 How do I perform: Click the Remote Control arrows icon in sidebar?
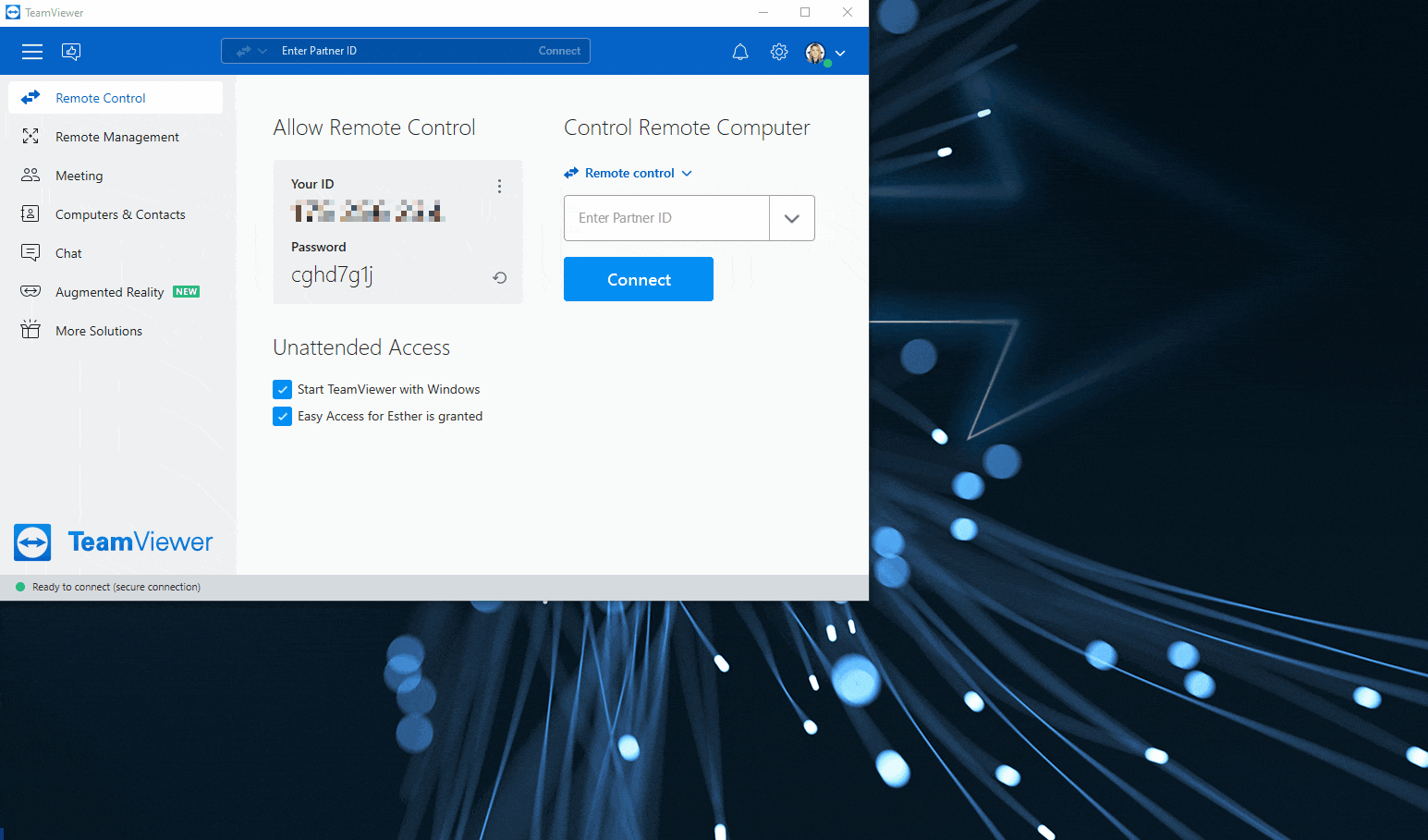coord(31,97)
